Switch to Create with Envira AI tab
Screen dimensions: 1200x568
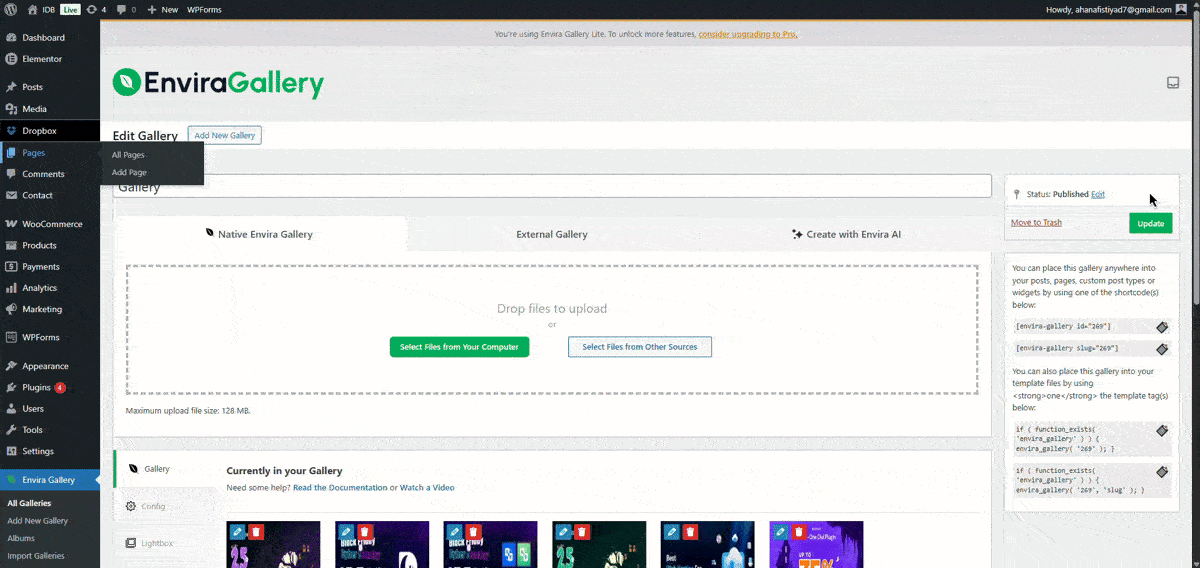[x=846, y=234]
